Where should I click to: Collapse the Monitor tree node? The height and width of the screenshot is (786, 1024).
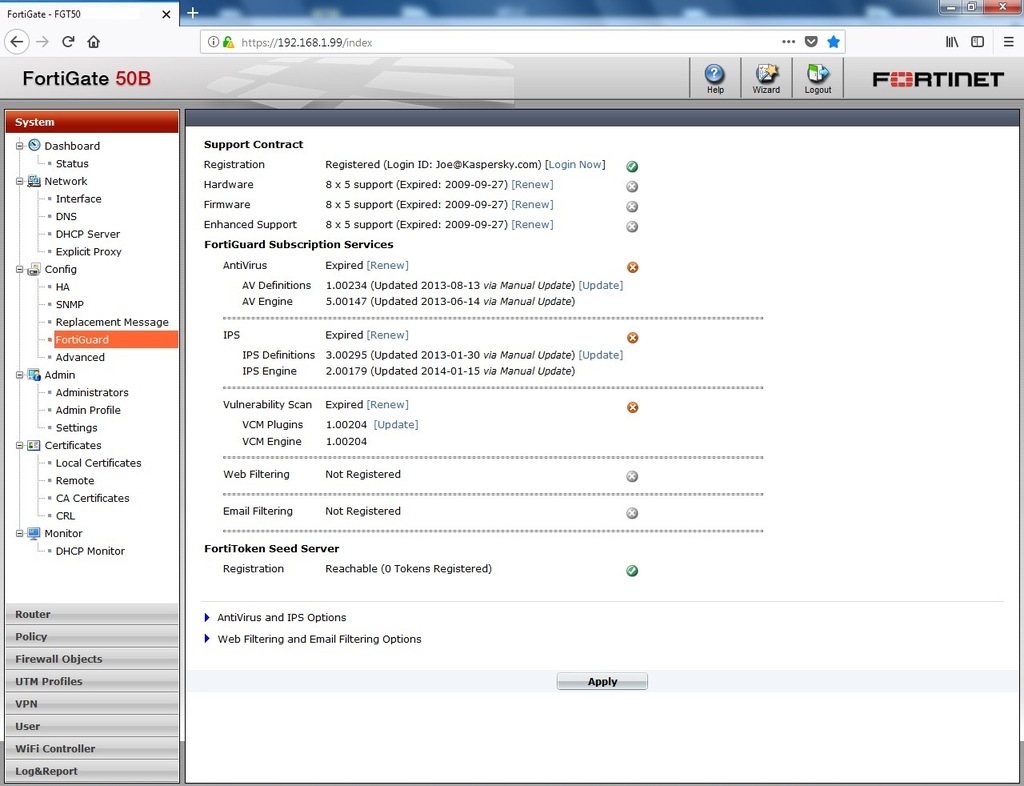tap(20, 533)
